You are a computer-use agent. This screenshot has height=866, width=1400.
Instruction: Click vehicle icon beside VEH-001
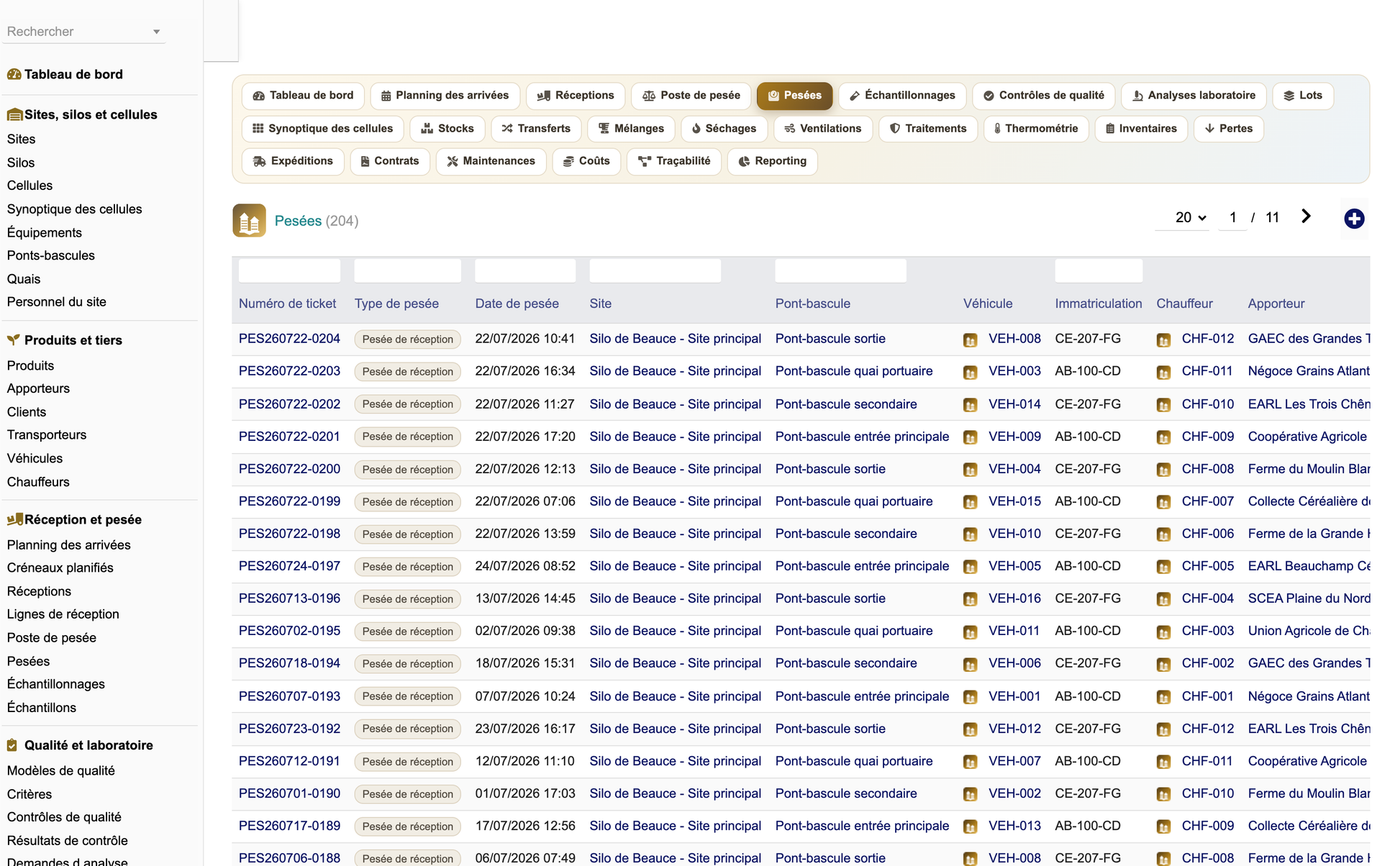pyautogui.click(x=971, y=697)
